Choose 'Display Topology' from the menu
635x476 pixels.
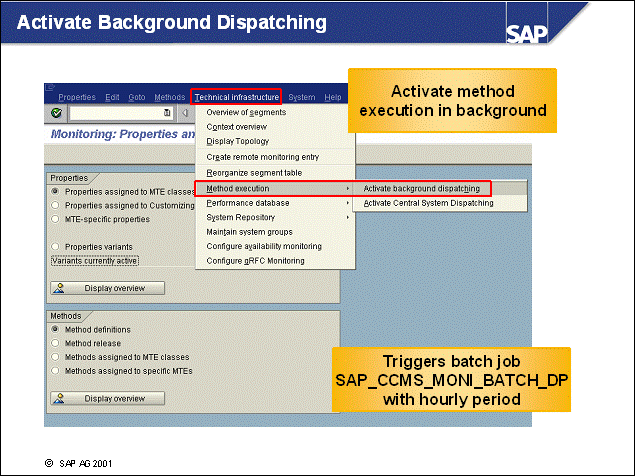coord(238,141)
